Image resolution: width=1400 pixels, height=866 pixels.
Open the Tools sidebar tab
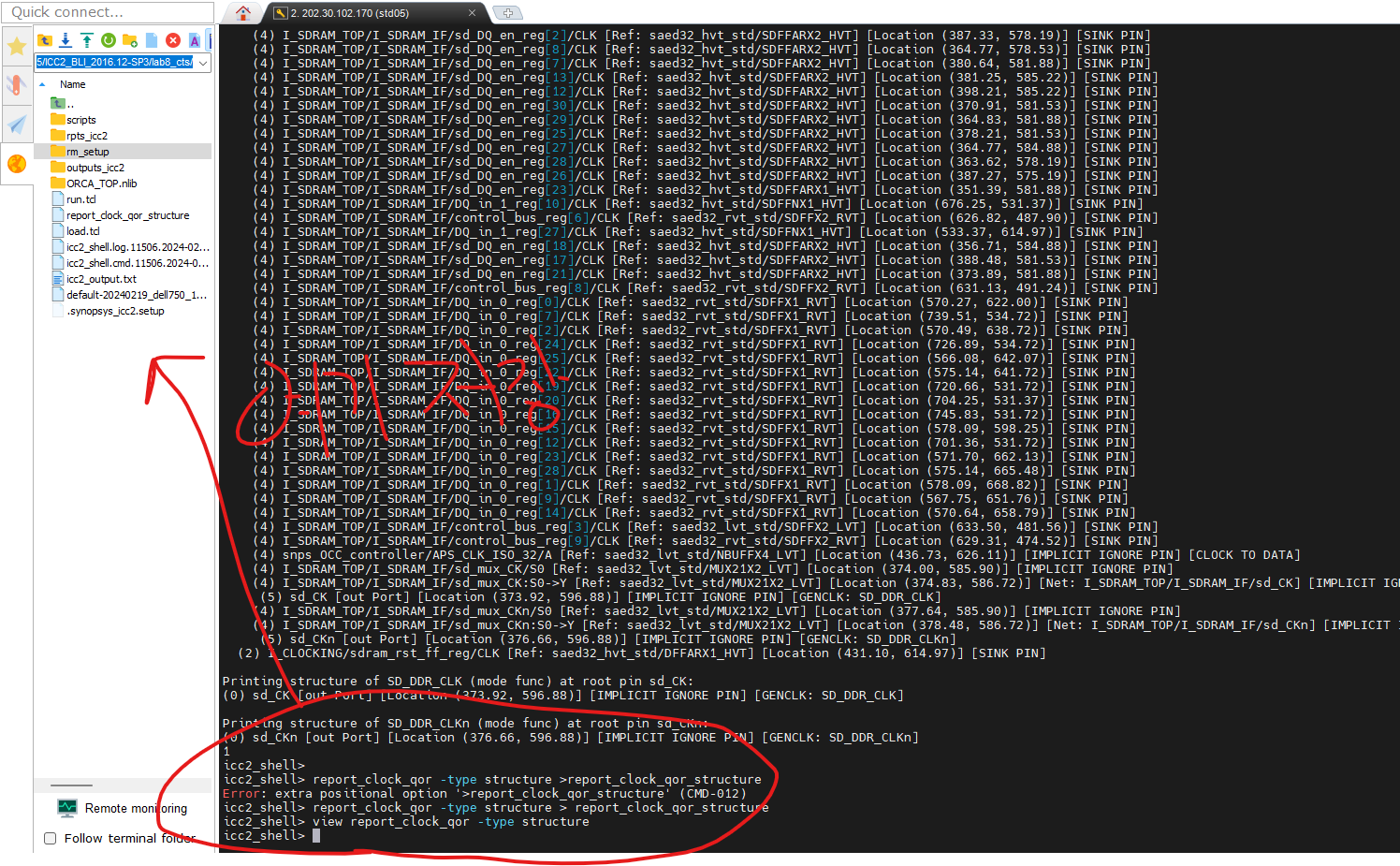click(x=17, y=85)
